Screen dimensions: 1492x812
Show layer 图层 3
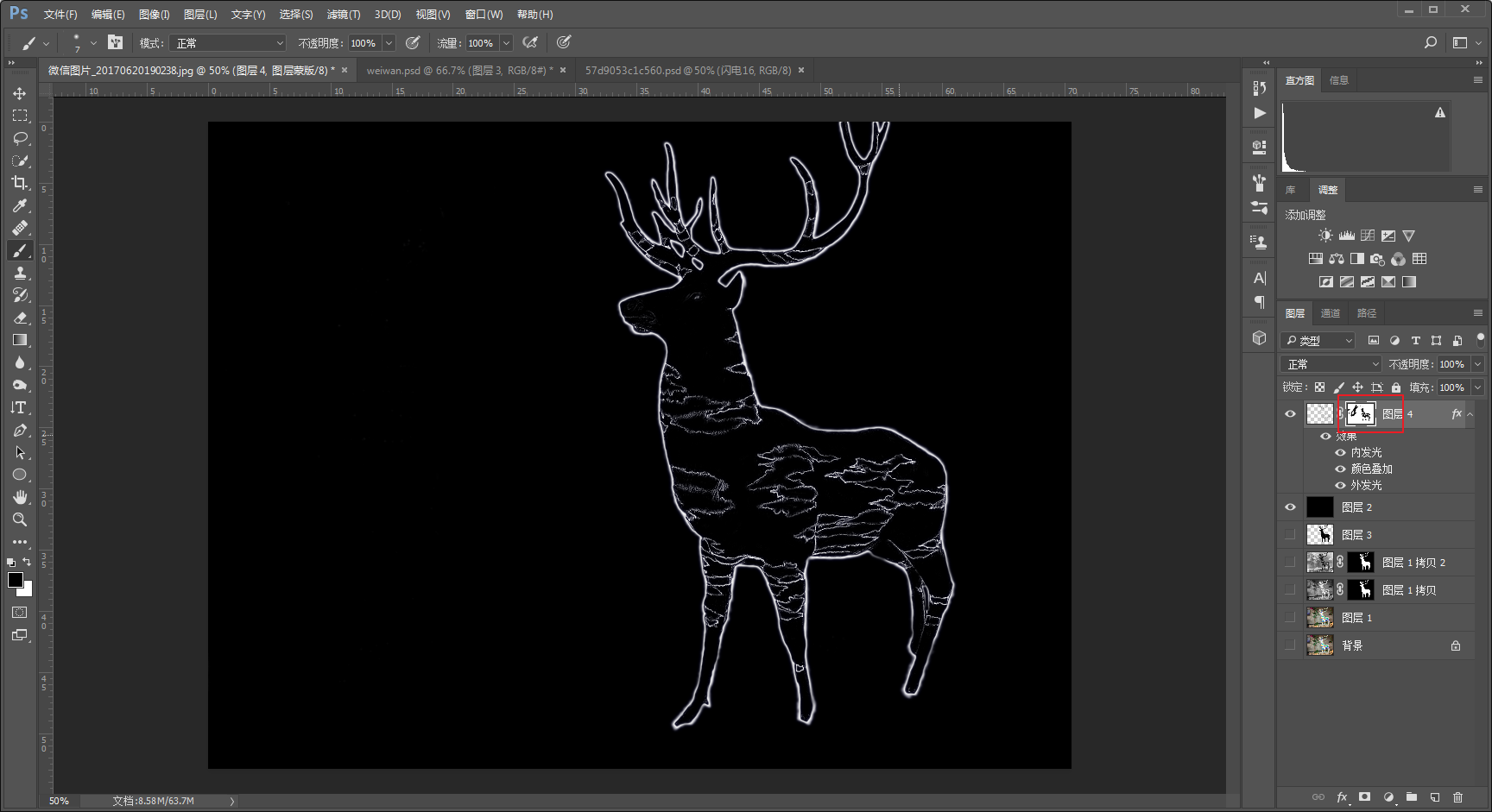1290,535
